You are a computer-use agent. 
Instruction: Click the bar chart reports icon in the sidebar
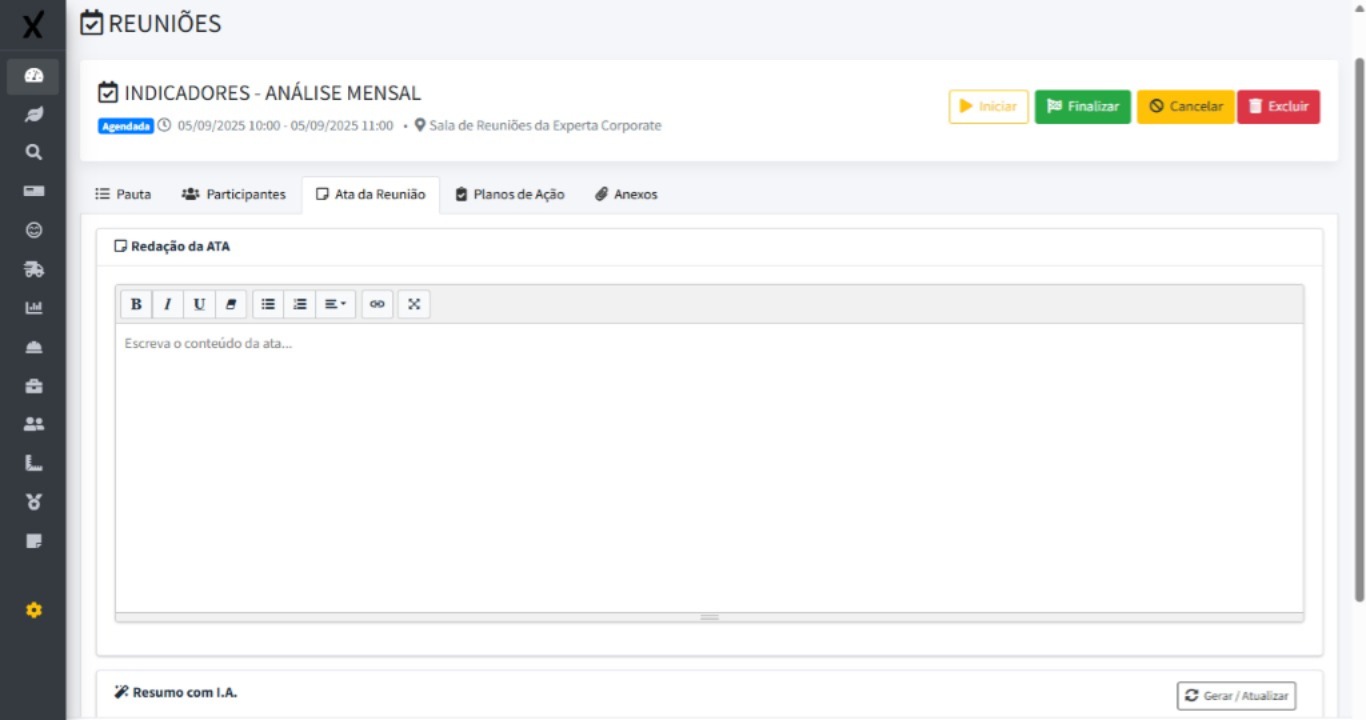pyautogui.click(x=33, y=307)
